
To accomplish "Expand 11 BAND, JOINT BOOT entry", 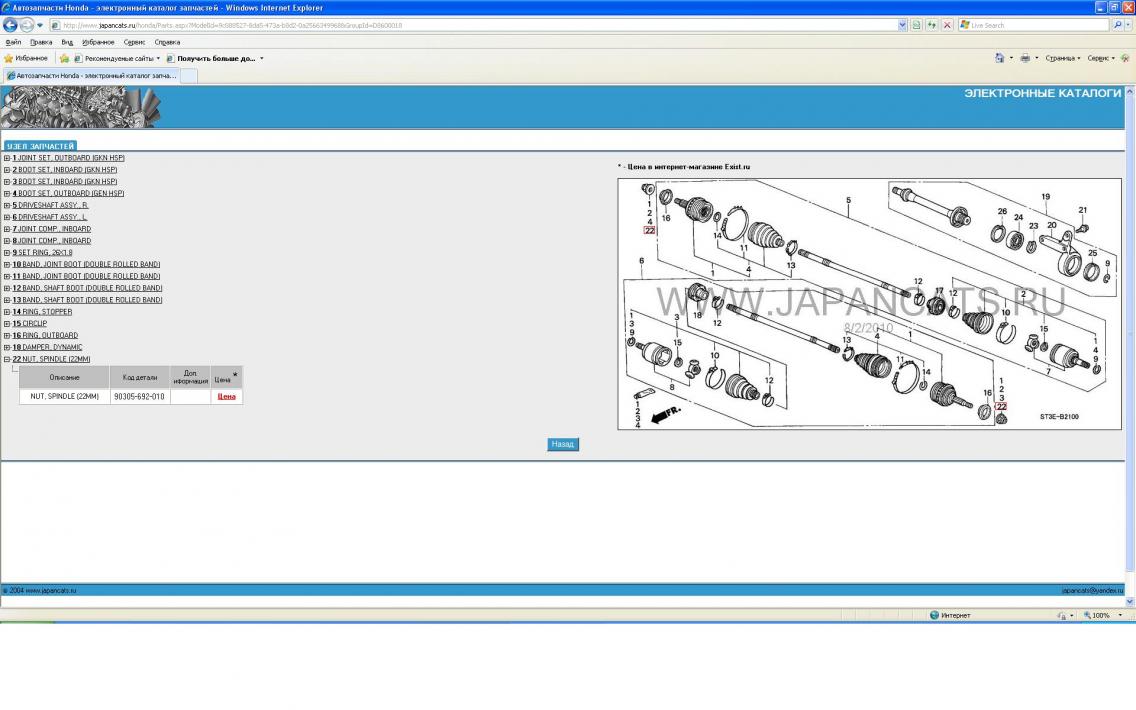I will pyautogui.click(x=7, y=276).
